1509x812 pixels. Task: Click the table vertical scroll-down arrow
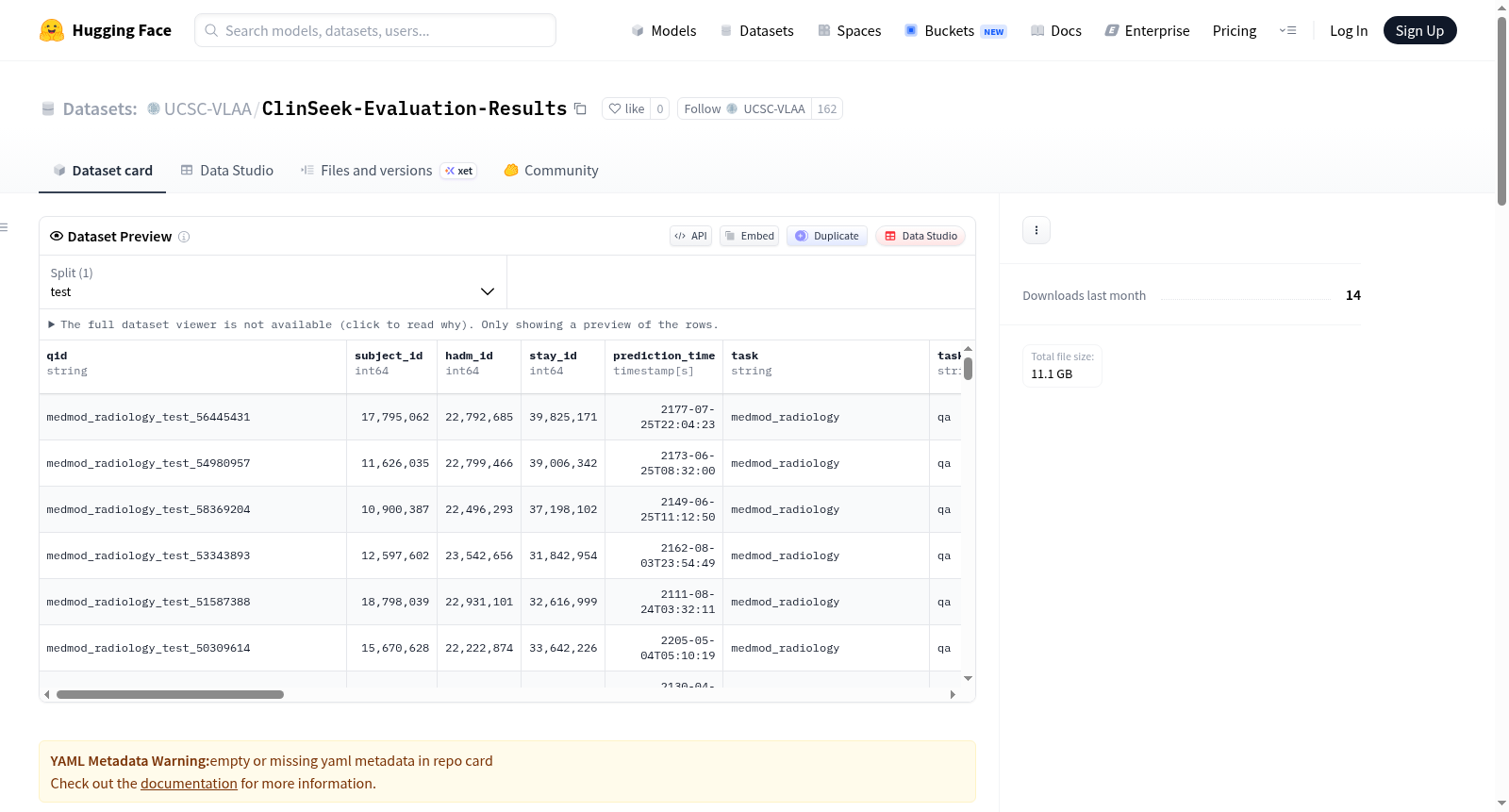tap(968, 679)
